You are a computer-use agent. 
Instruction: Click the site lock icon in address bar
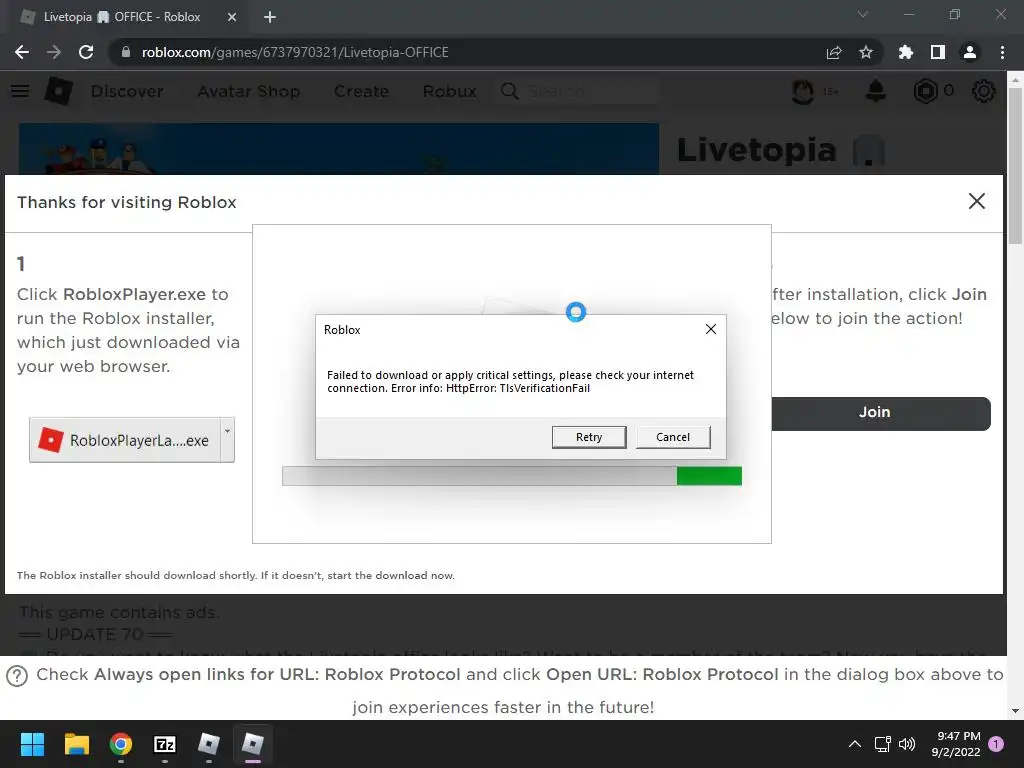click(125, 52)
